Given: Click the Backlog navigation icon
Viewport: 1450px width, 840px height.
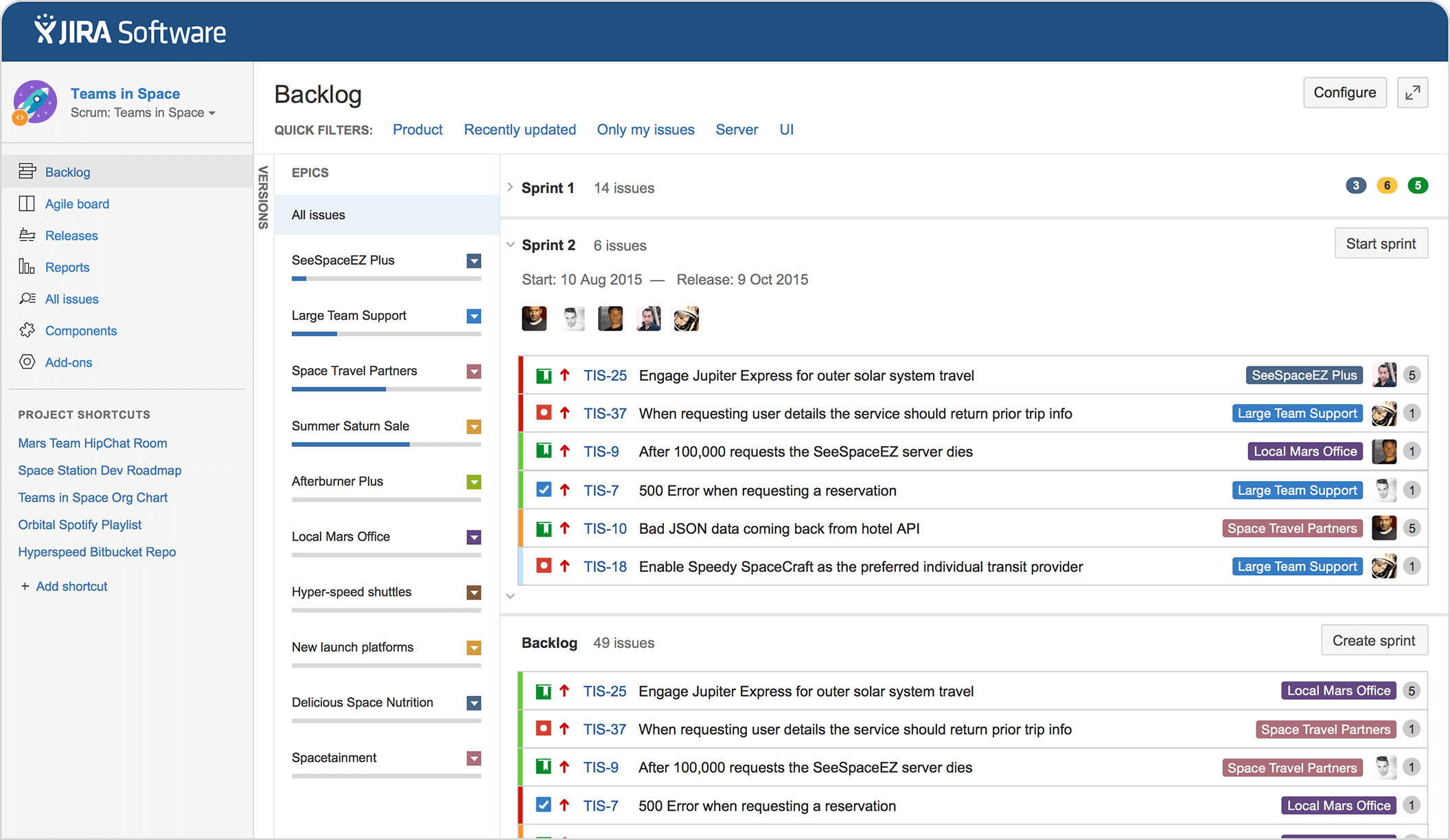Looking at the screenshot, I should pos(27,171).
